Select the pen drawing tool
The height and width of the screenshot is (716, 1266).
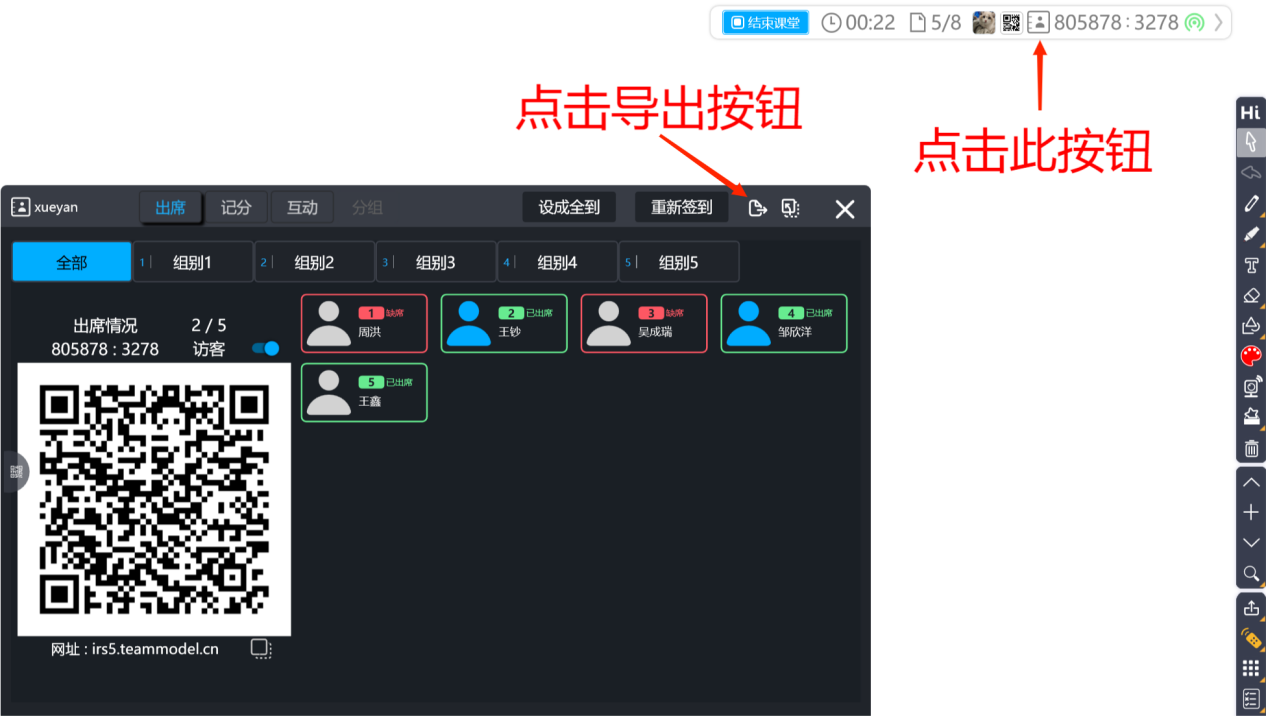(1251, 204)
